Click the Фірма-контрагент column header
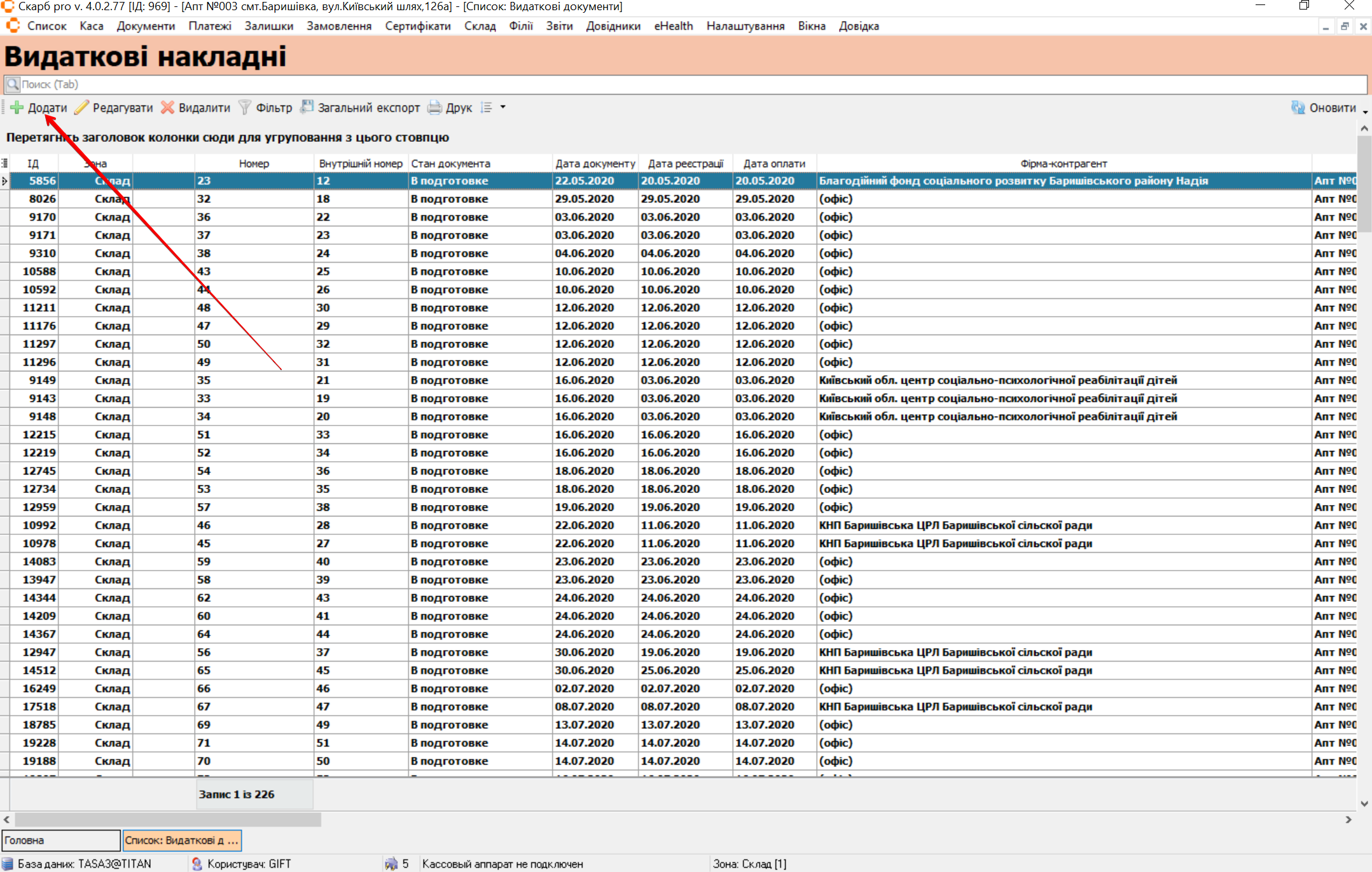1372x872 pixels. [1064, 163]
